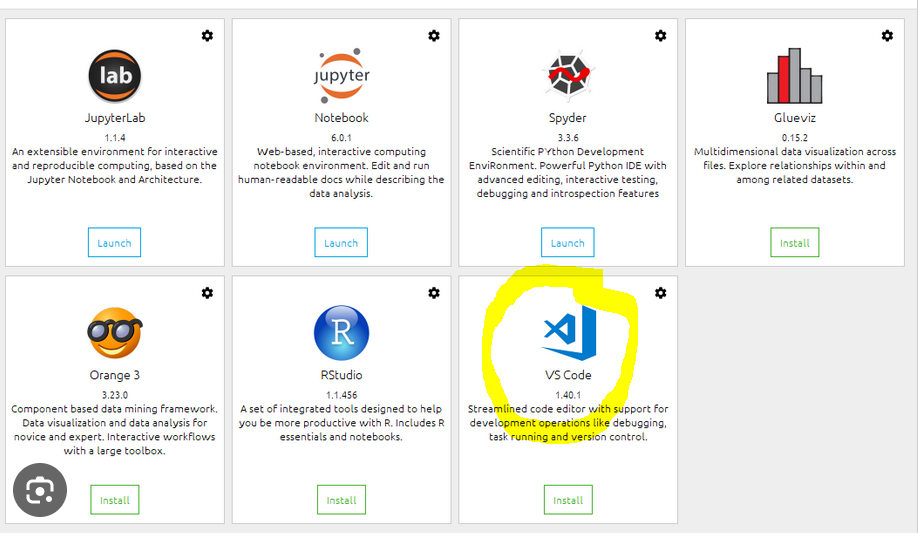Image resolution: width=918 pixels, height=533 pixels.
Task: Install RStudio
Action: (x=341, y=500)
